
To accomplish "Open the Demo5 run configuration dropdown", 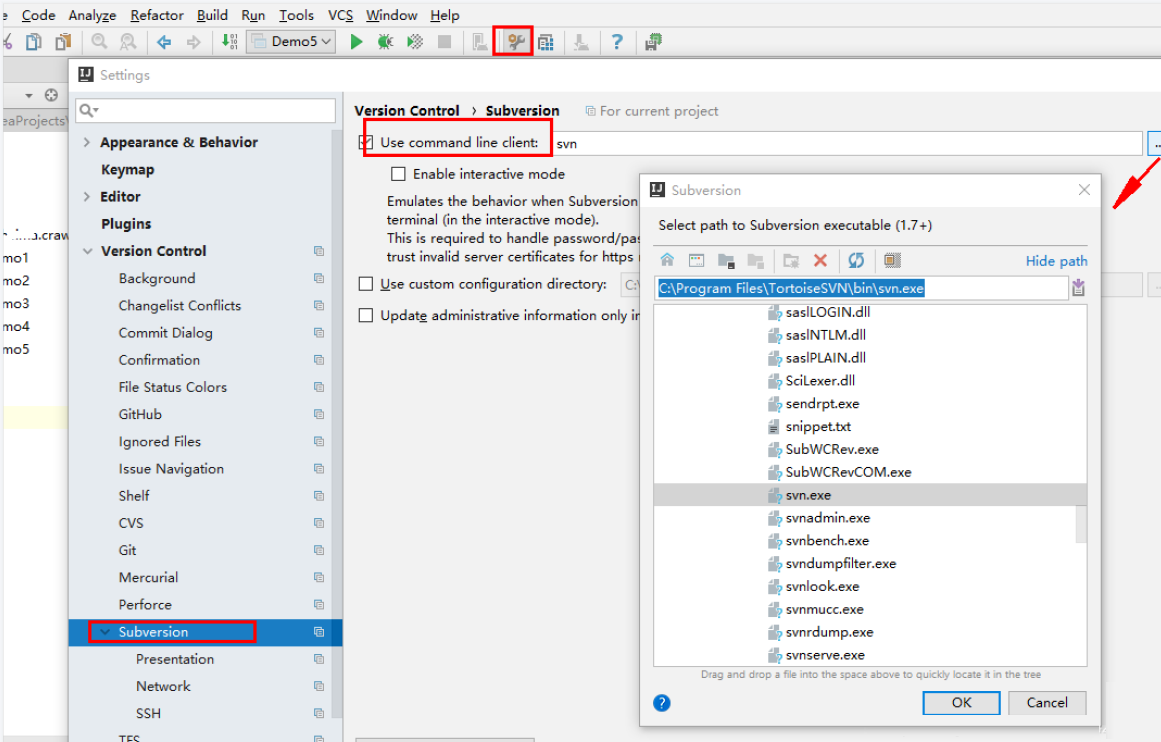I will tap(291, 41).
